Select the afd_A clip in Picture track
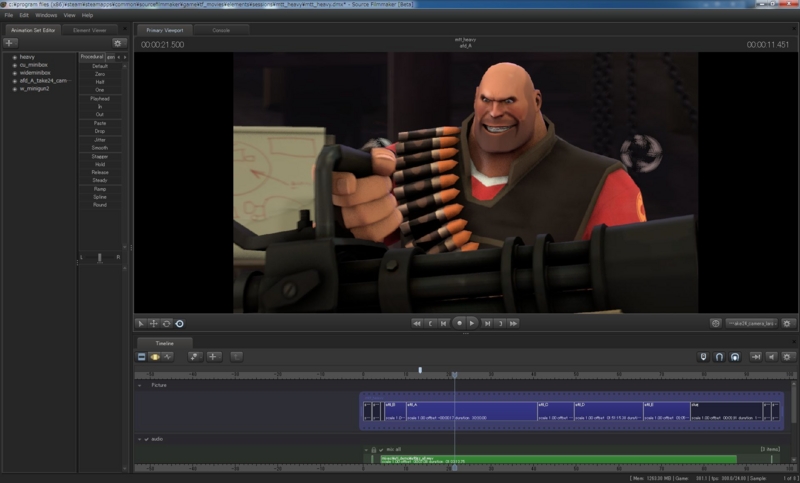Image resolution: width=800 pixels, height=483 pixels. point(471,411)
